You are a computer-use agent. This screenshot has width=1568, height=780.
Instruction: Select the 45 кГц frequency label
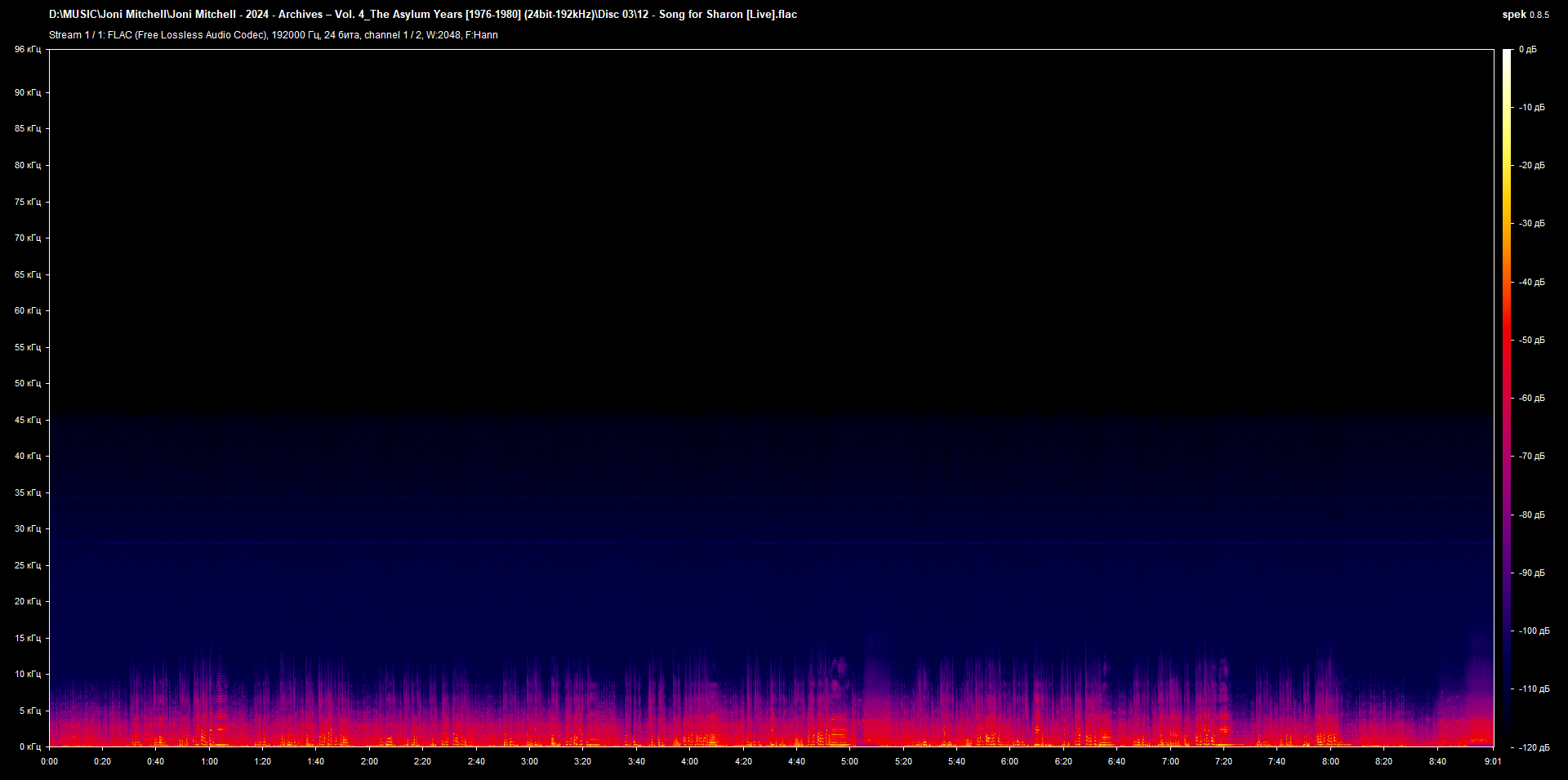[27, 420]
